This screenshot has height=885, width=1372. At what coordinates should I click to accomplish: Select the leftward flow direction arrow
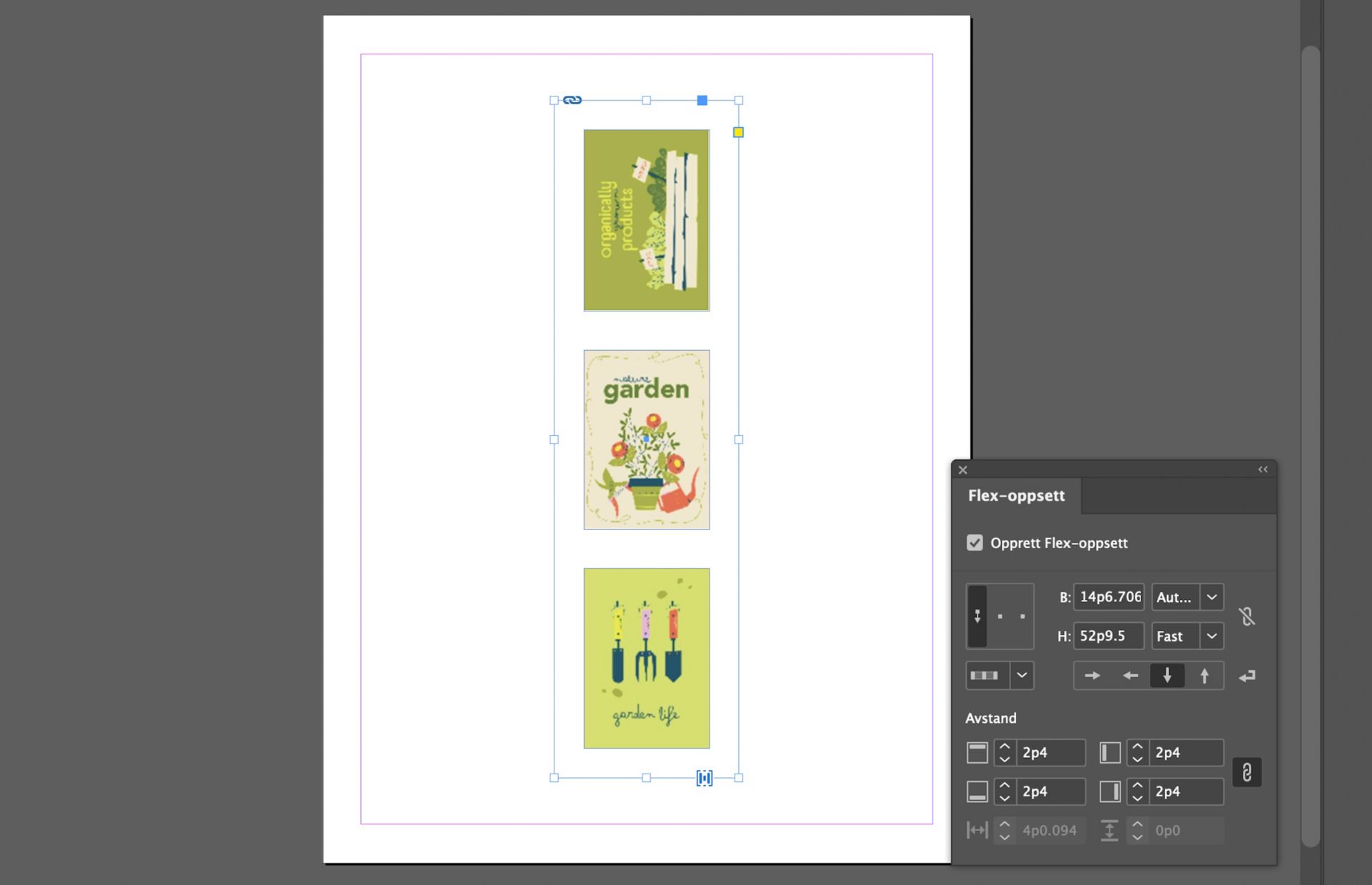1129,675
